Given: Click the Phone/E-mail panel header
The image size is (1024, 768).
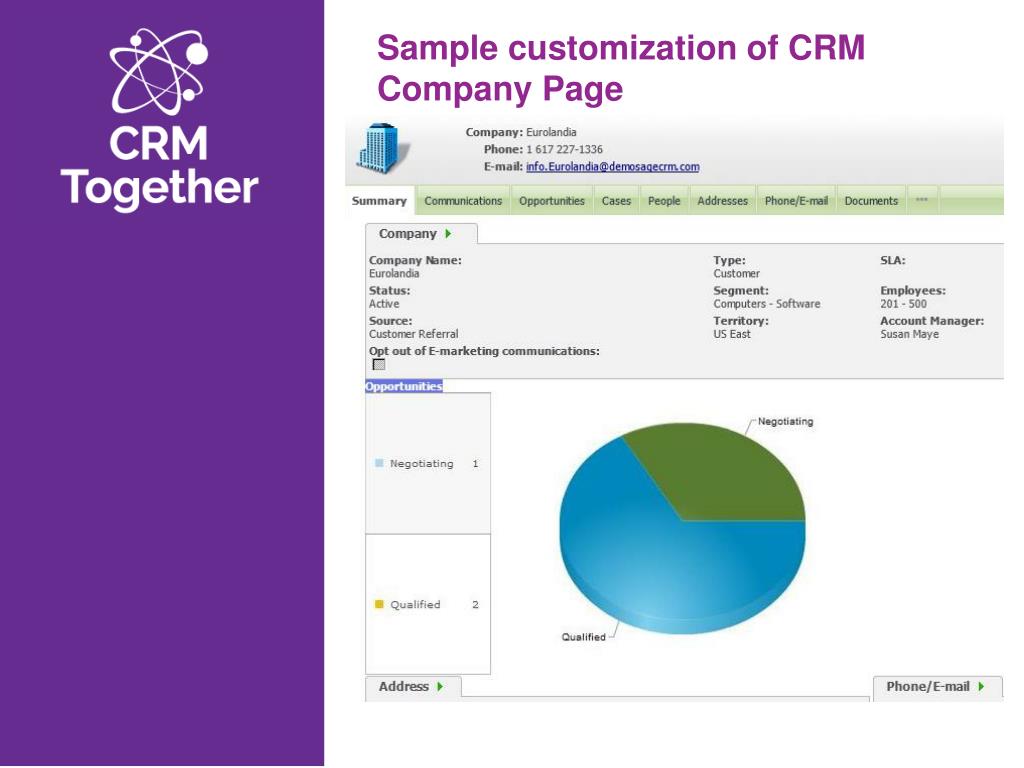Looking at the screenshot, I should tap(937, 686).
